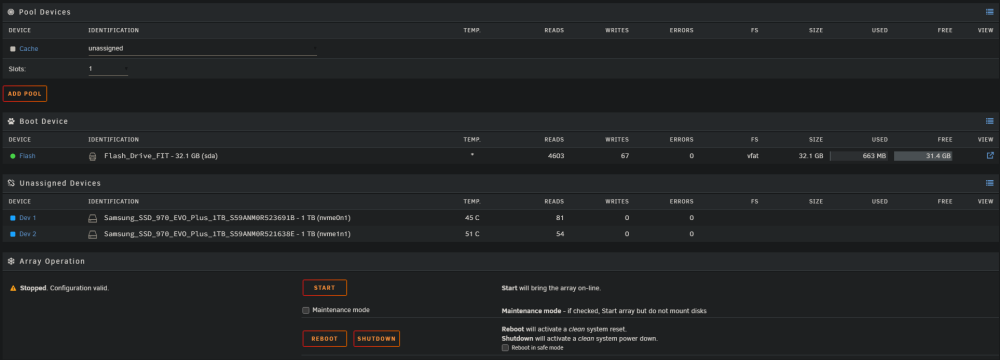Click the disk icon beside nvme0n1 drive
The width and height of the screenshot is (1000, 360).
(92, 218)
